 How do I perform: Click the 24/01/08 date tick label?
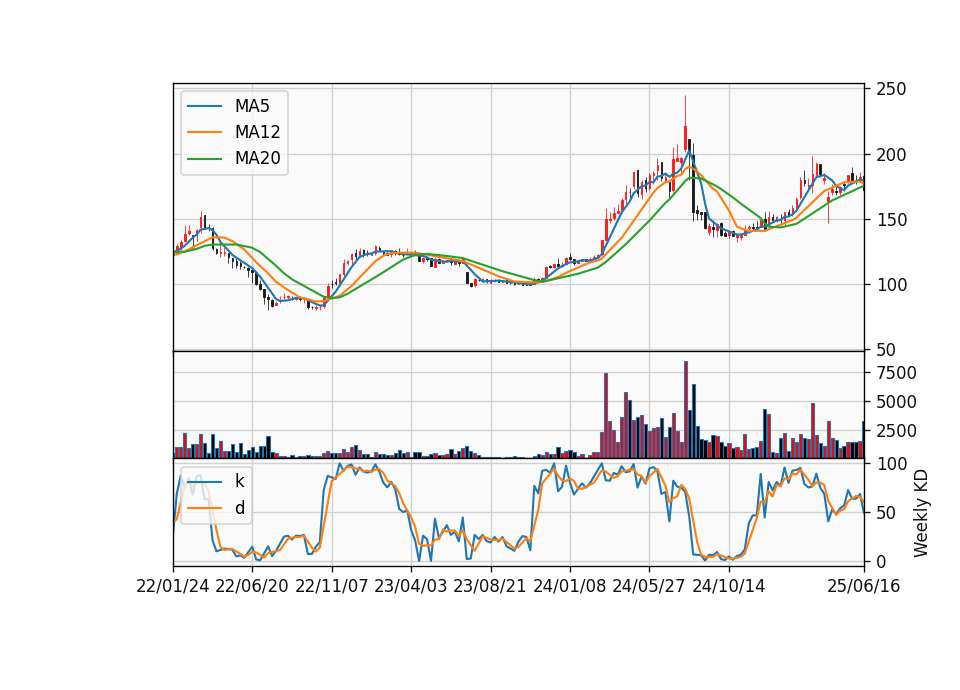[569, 586]
